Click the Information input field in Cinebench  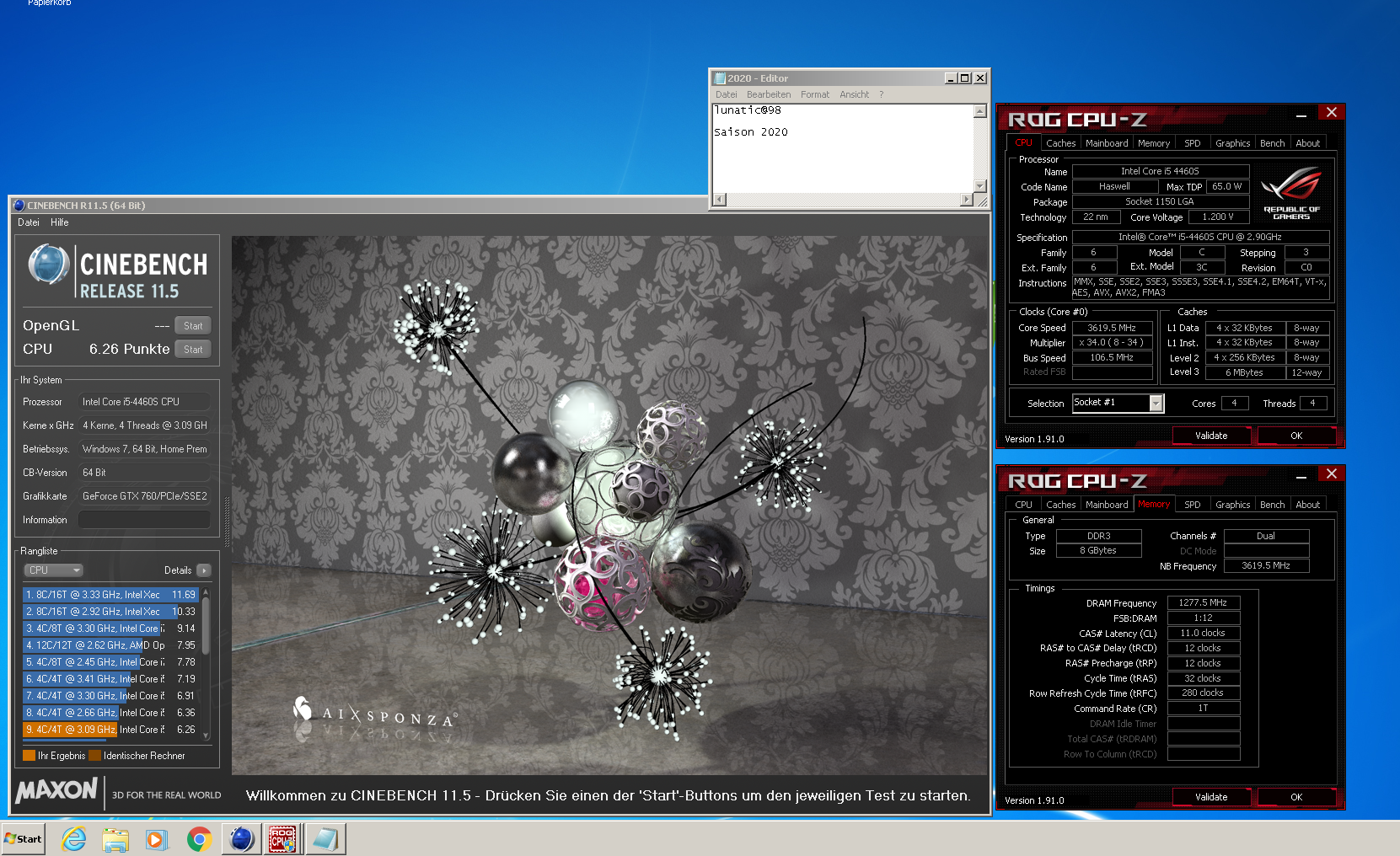(144, 520)
